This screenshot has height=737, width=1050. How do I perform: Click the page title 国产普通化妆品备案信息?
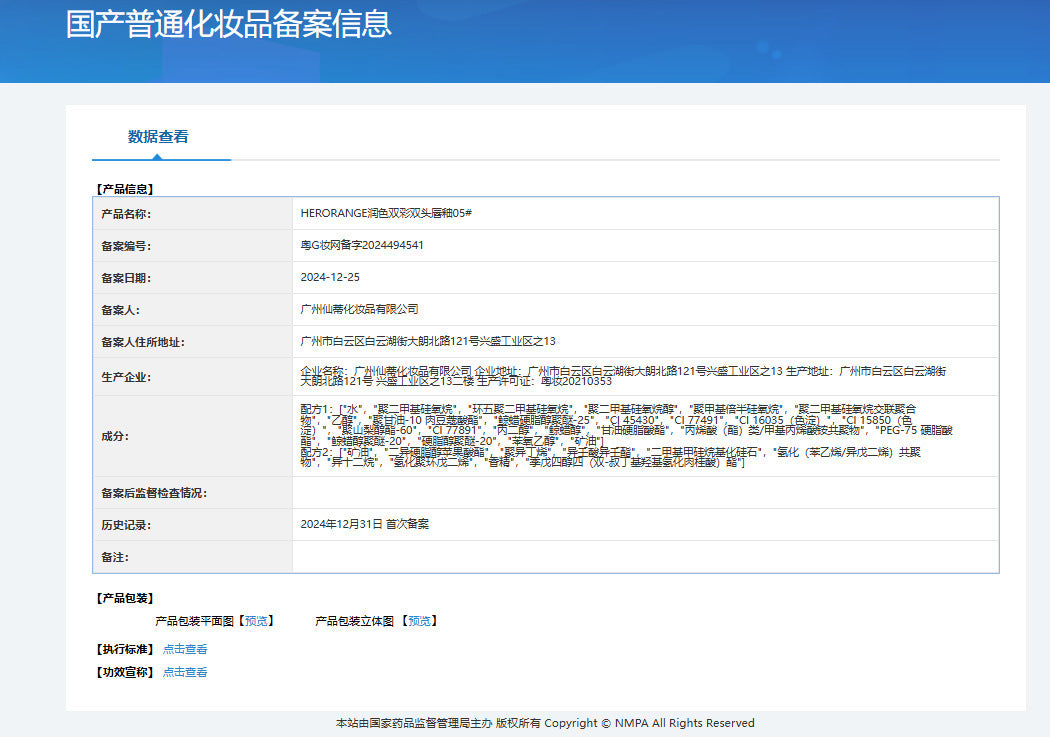[229, 24]
